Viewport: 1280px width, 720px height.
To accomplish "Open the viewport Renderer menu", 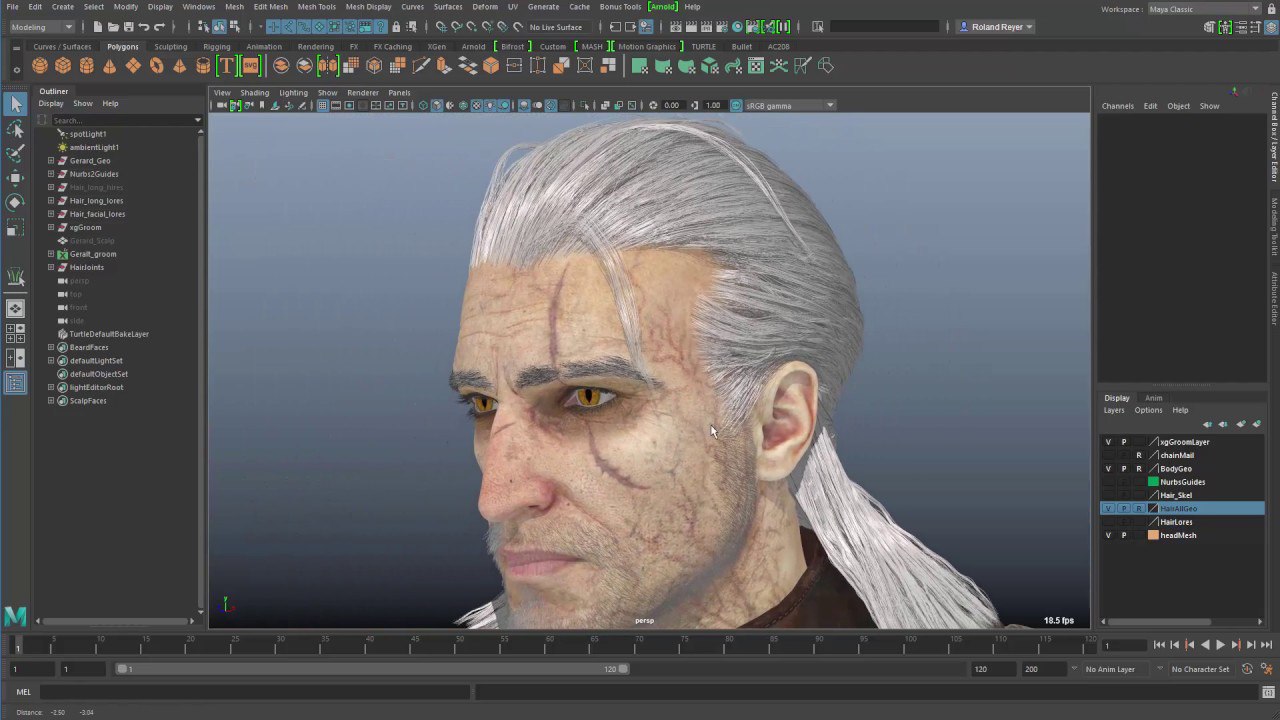I will tap(363, 93).
